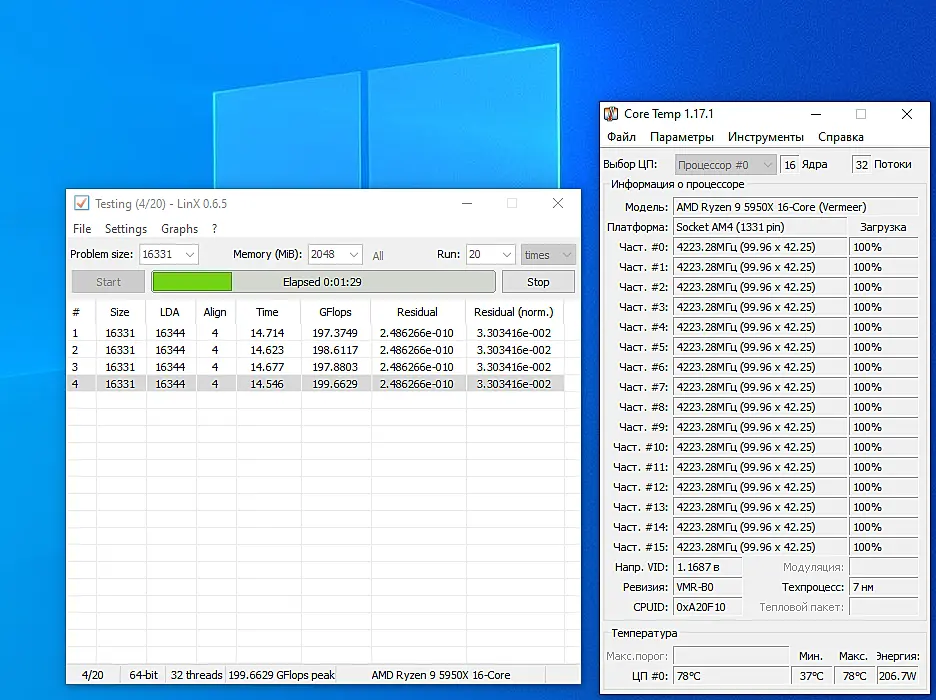Image resolution: width=936 pixels, height=700 pixels.
Task: Click the AMD Ryzen 9 5950X model field
Action: [x=795, y=207]
